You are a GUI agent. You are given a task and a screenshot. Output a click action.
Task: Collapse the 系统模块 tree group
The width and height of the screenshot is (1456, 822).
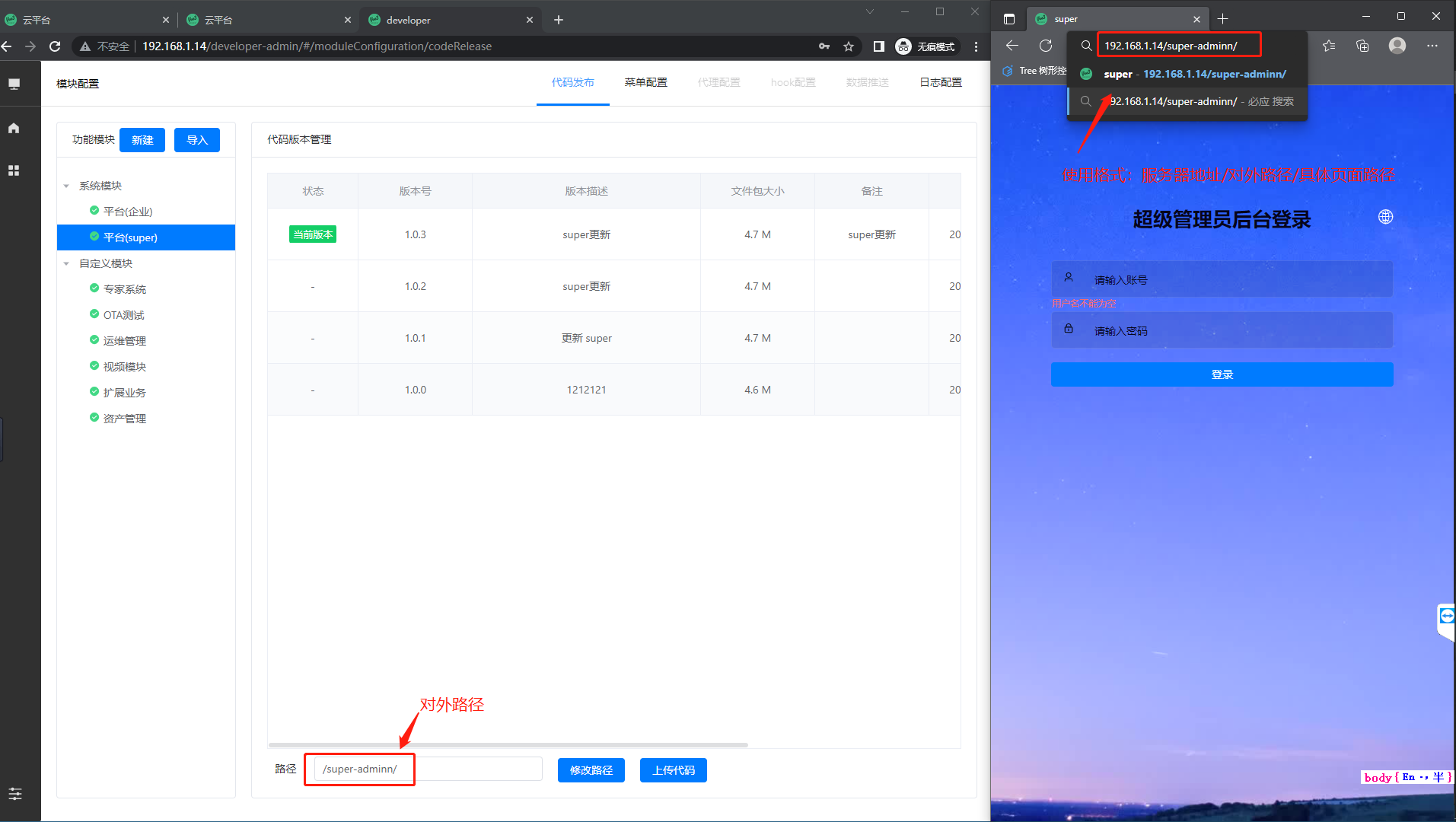coord(67,186)
